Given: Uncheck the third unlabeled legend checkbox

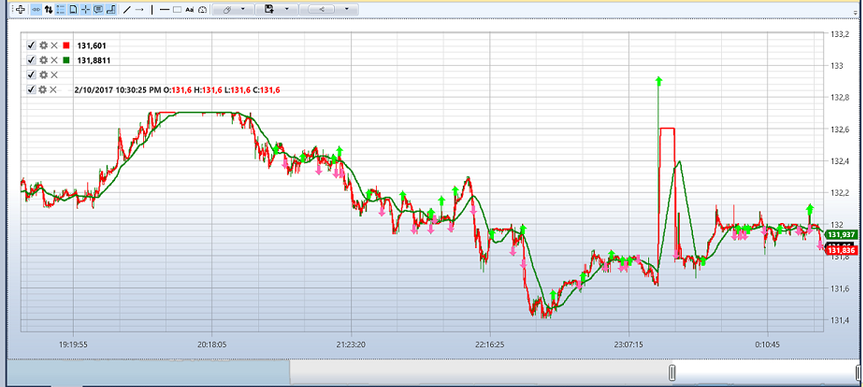Looking at the screenshot, I should (31, 75).
